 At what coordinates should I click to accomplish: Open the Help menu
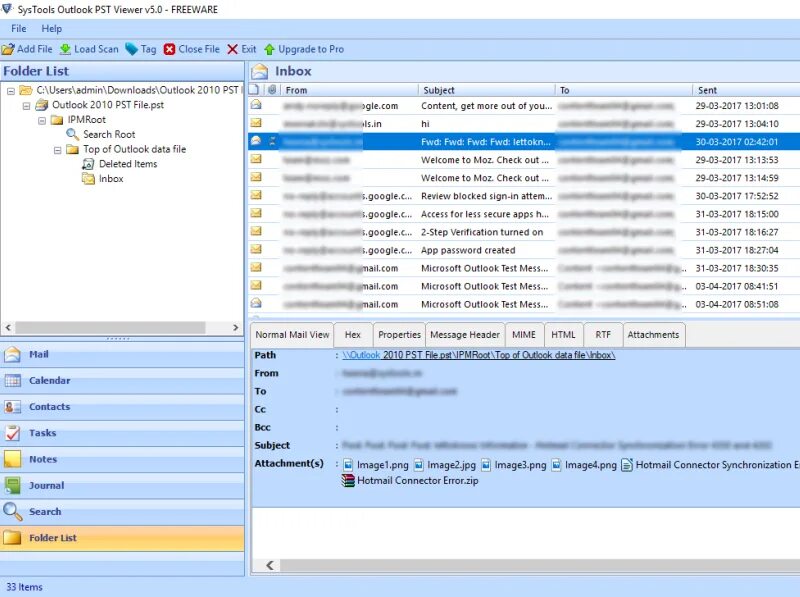(x=52, y=29)
